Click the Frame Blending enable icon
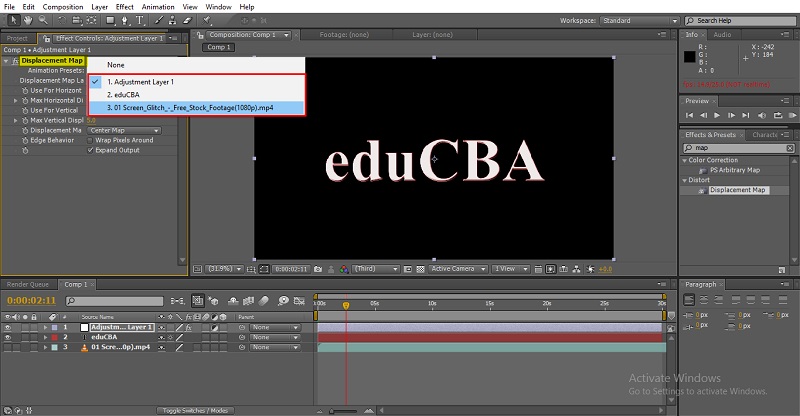 coord(248,301)
